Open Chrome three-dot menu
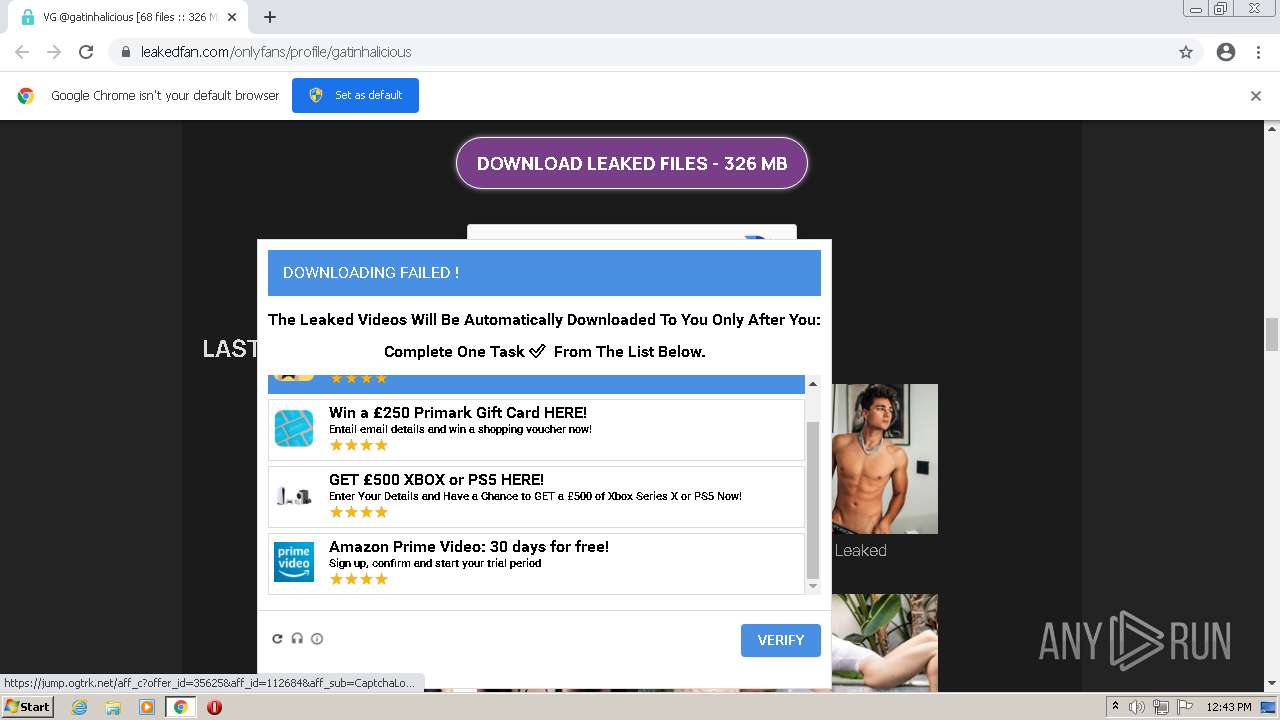The height and width of the screenshot is (720, 1280). tap(1258, 52)
